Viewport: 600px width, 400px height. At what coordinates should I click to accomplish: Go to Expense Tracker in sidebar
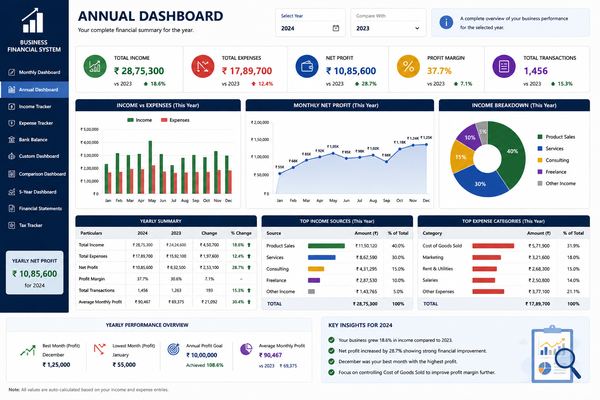point(34,123)
